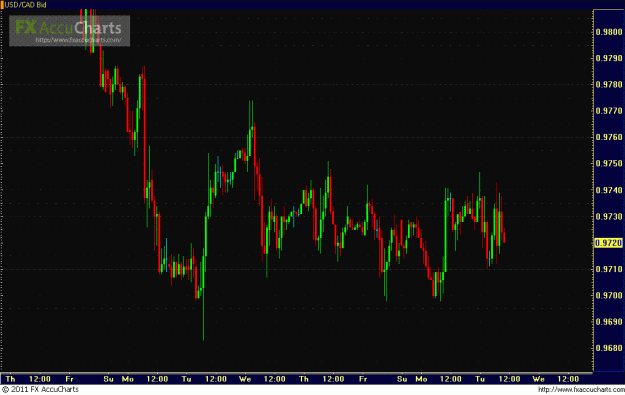The width and height of the screenshot is (625, 395).
Task: Select the highlighted current price 0.9720
Action: [x=608, y=243]
